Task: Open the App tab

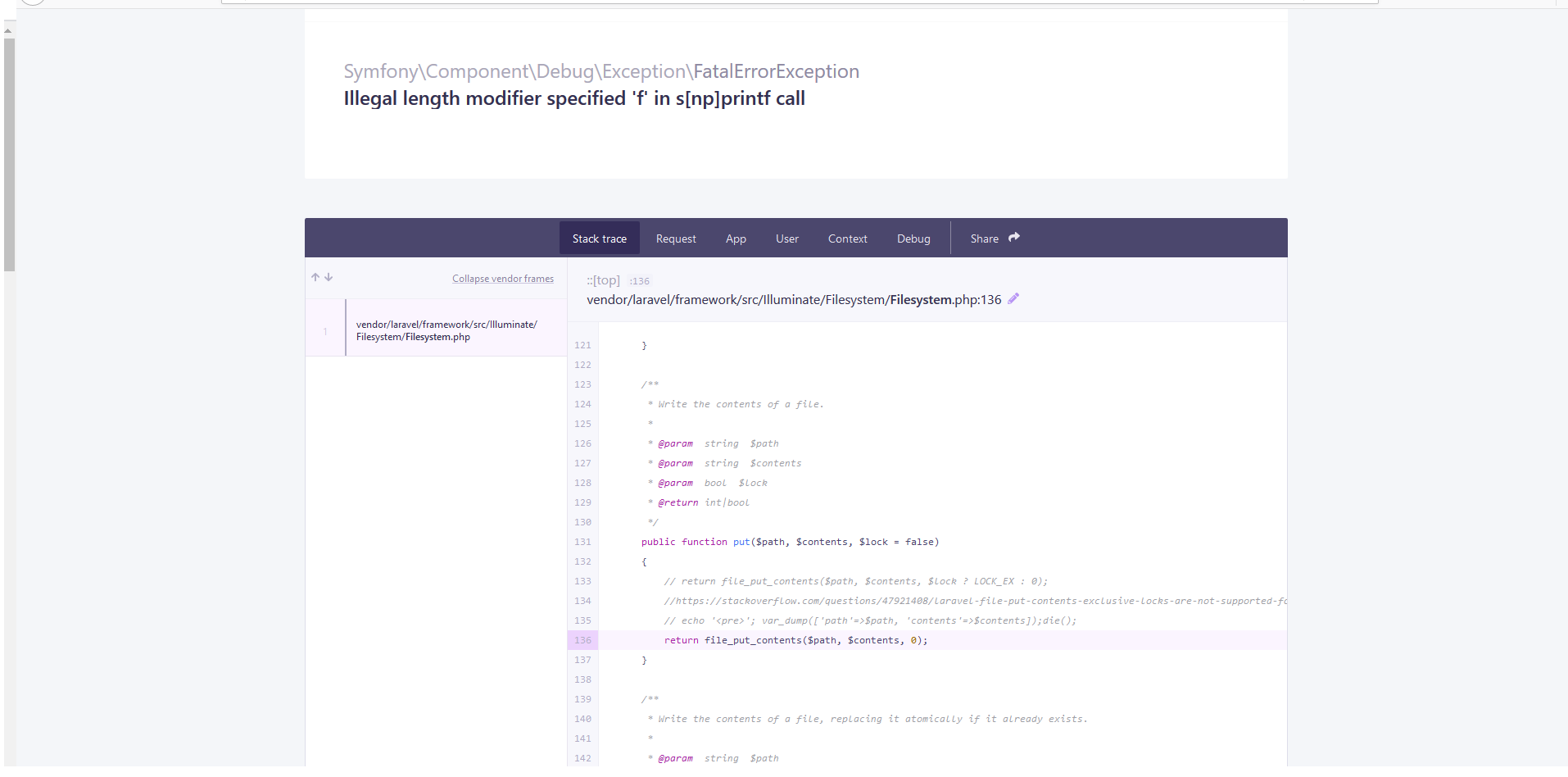Action: coord(736,239)
